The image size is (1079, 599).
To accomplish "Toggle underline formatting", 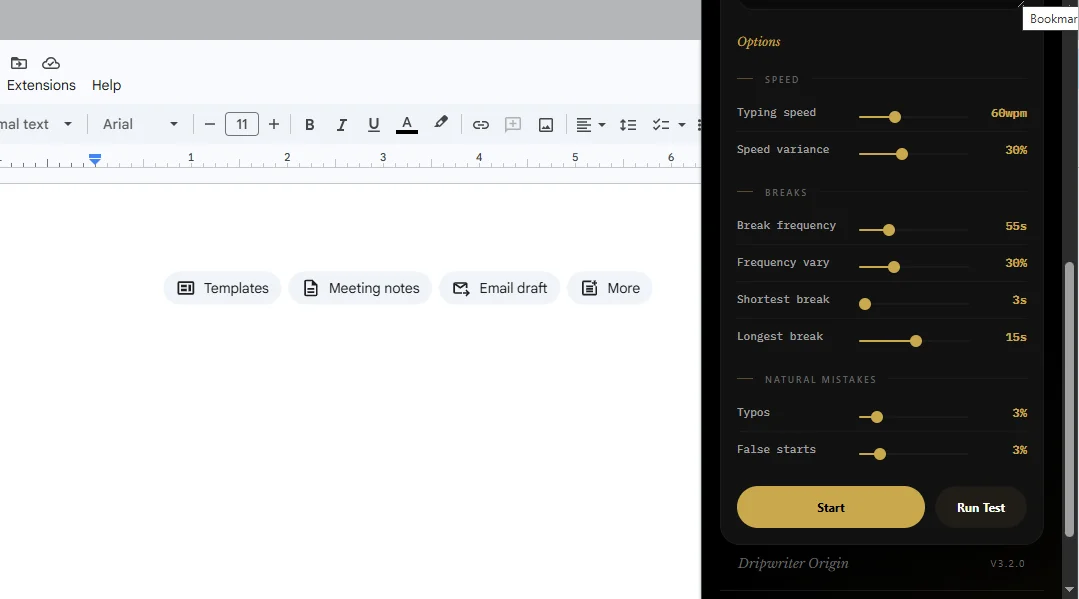I will click(x=374, y=125).
